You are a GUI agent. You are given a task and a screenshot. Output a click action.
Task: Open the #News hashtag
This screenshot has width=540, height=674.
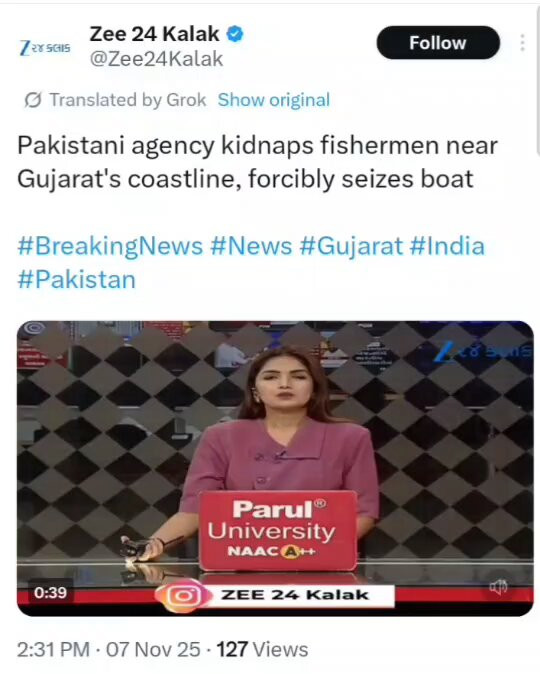point(251,246)
